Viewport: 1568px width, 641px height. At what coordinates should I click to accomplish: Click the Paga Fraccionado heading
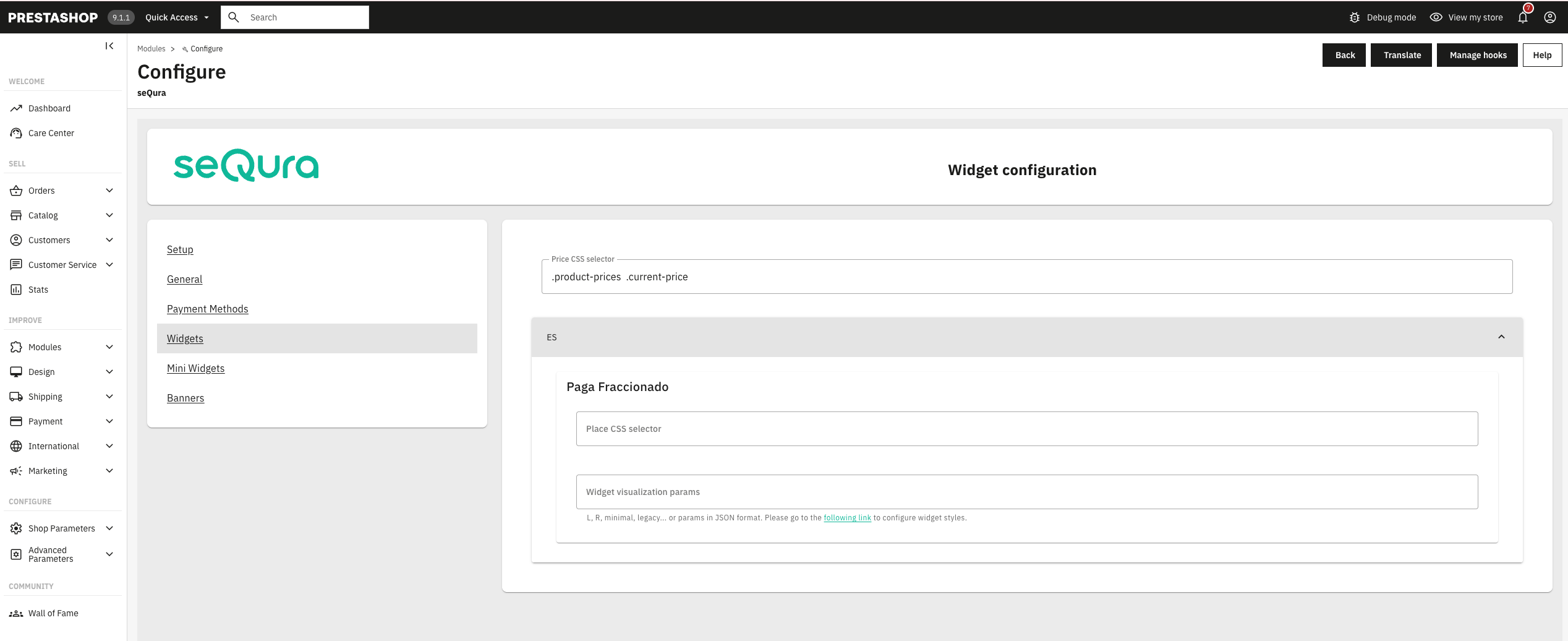click(x=617, y=387)
